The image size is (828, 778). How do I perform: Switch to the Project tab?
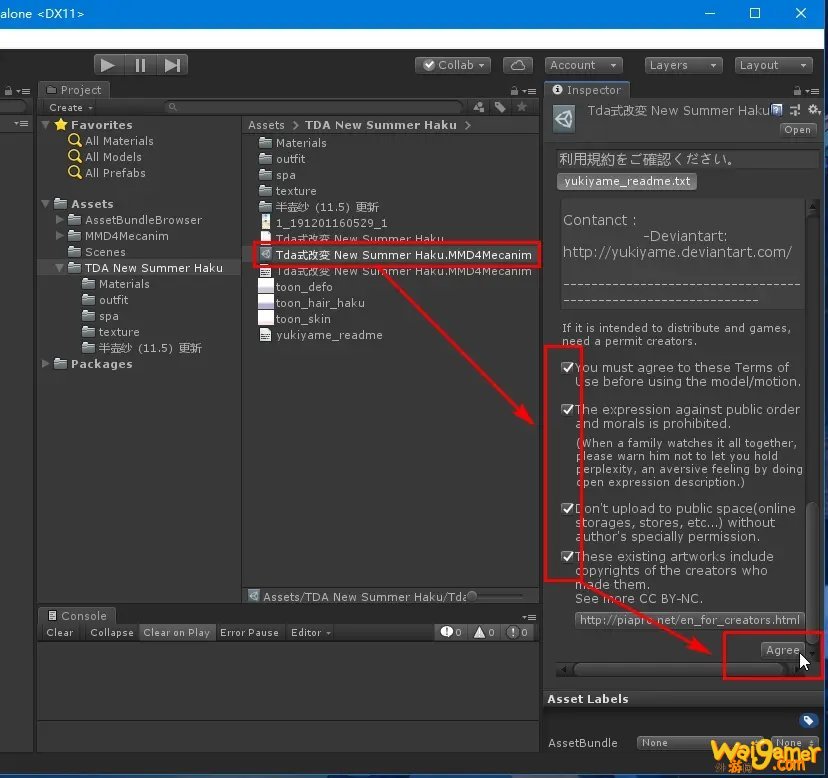73,90
